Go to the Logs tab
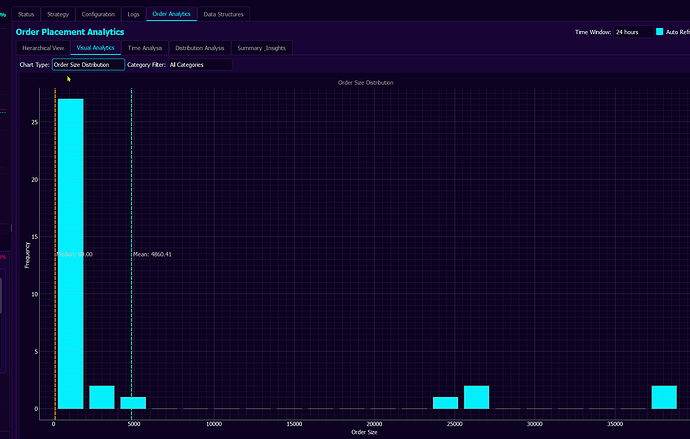690x439 pixels. [x=134, y=14]
